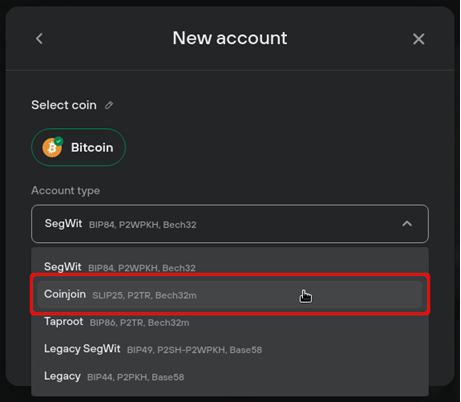
Task: Pick Taproot from the account type list
Action: [x=230, y=322]
